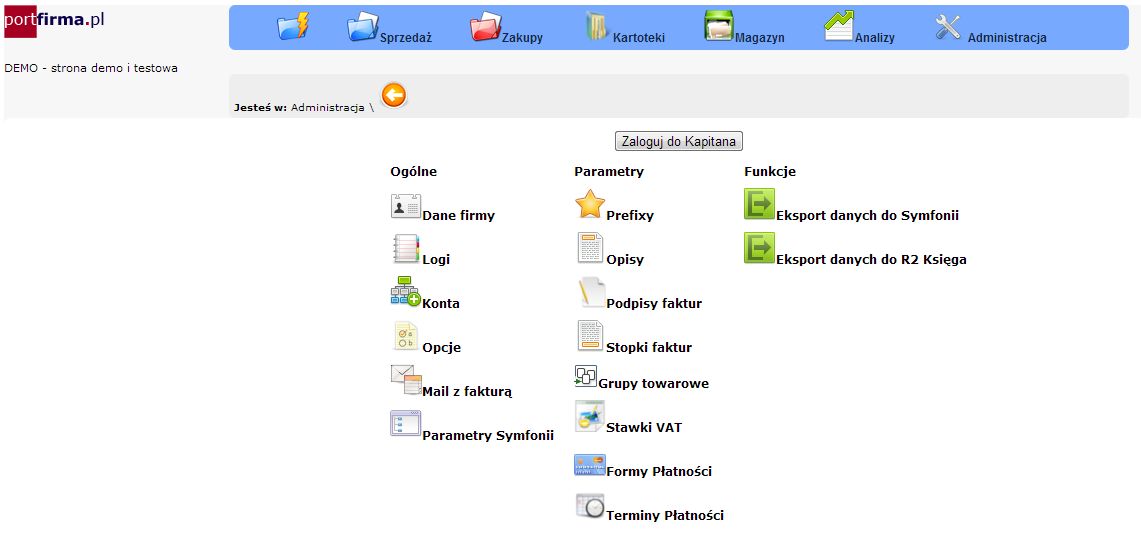Click the Opisy document icon
This screenshot has width=1141, height=536.
coord(590,248)
